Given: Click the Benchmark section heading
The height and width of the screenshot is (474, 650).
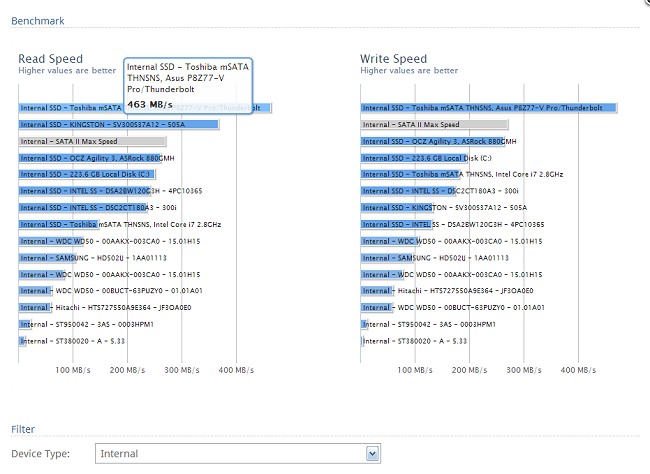Looking at the screenshot, I should coord(38,21).
